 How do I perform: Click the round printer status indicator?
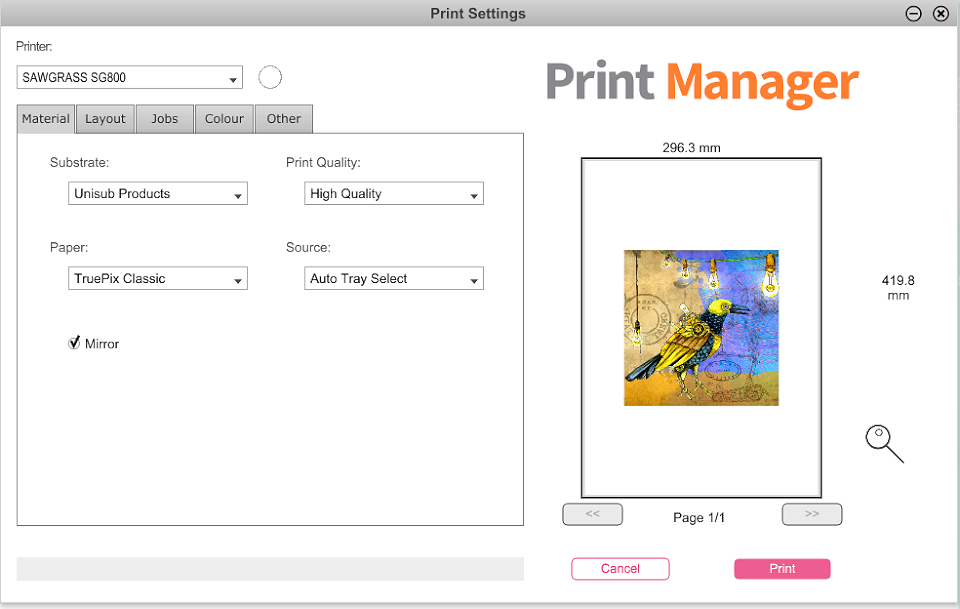click(x=270, y=77)
